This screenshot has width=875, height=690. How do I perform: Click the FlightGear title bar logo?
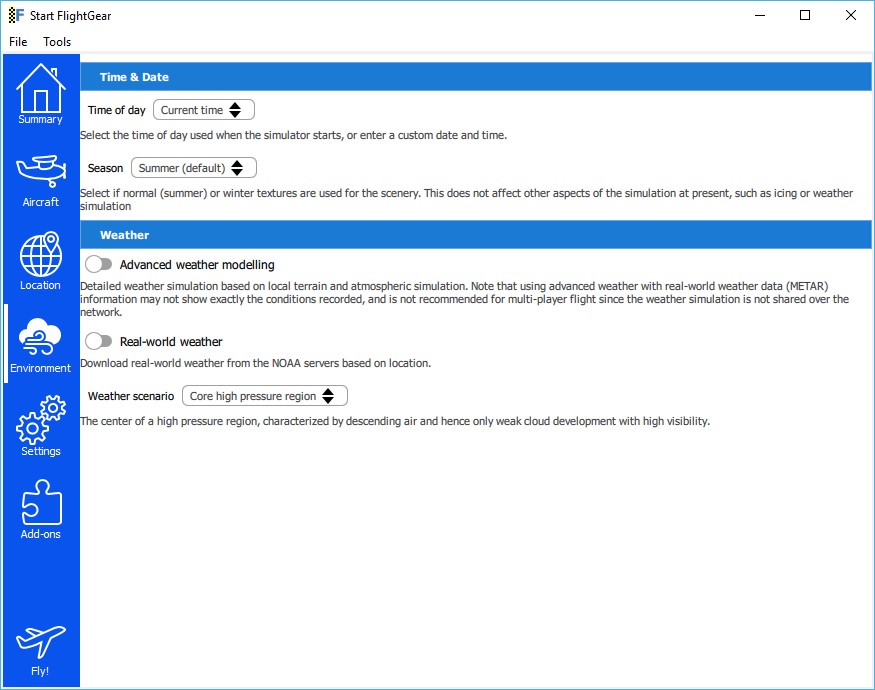click(x=16, y=15)
